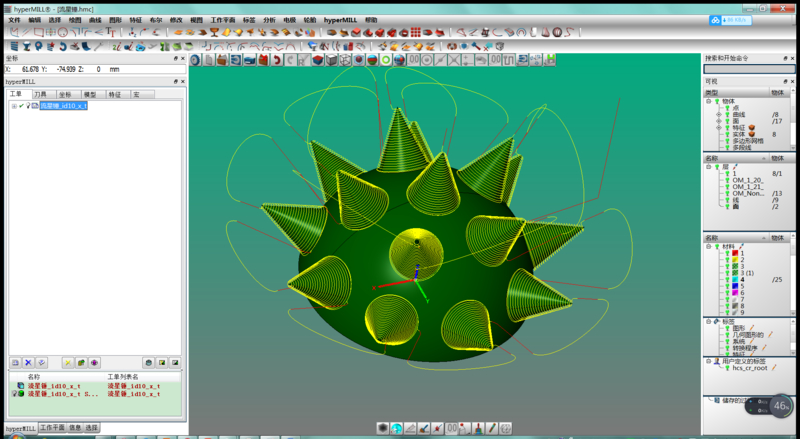Collapse the 用户定义的标签 node
The height and width of the screenshot is (439, 800).
click(x=709, y=361)
